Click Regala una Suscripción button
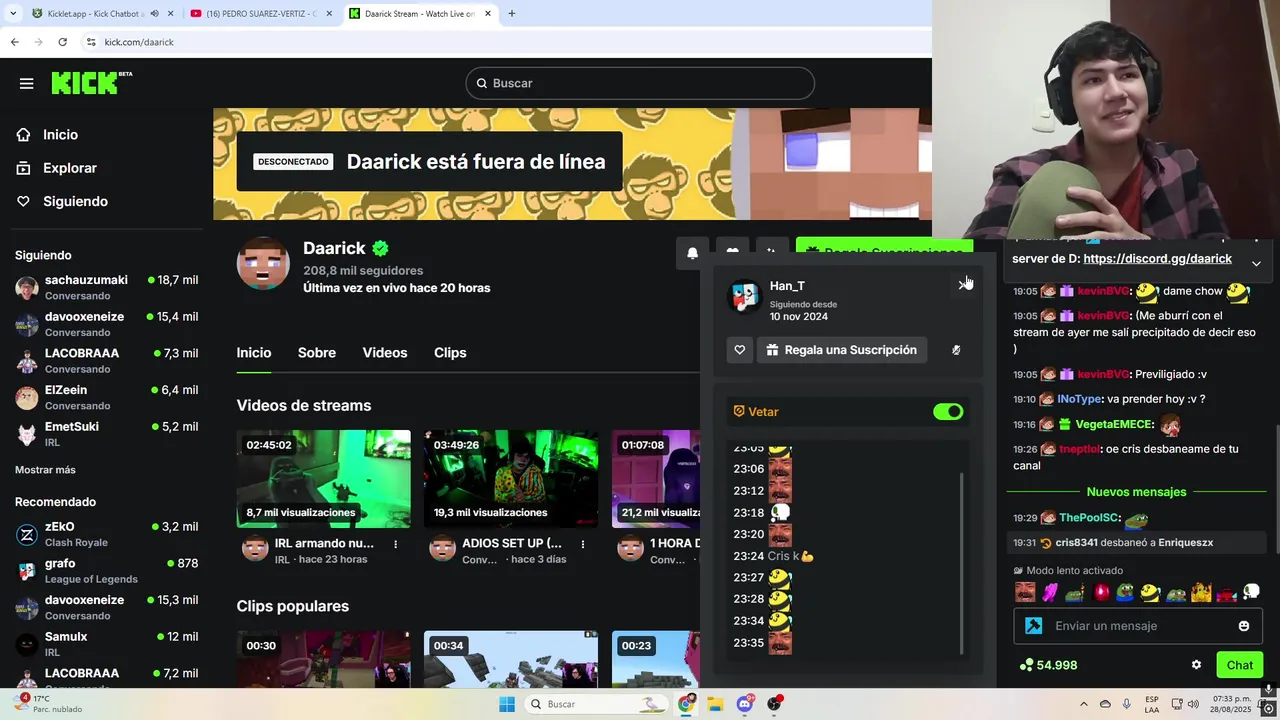This screenshot has height=720, width=1280. point(842,350)
